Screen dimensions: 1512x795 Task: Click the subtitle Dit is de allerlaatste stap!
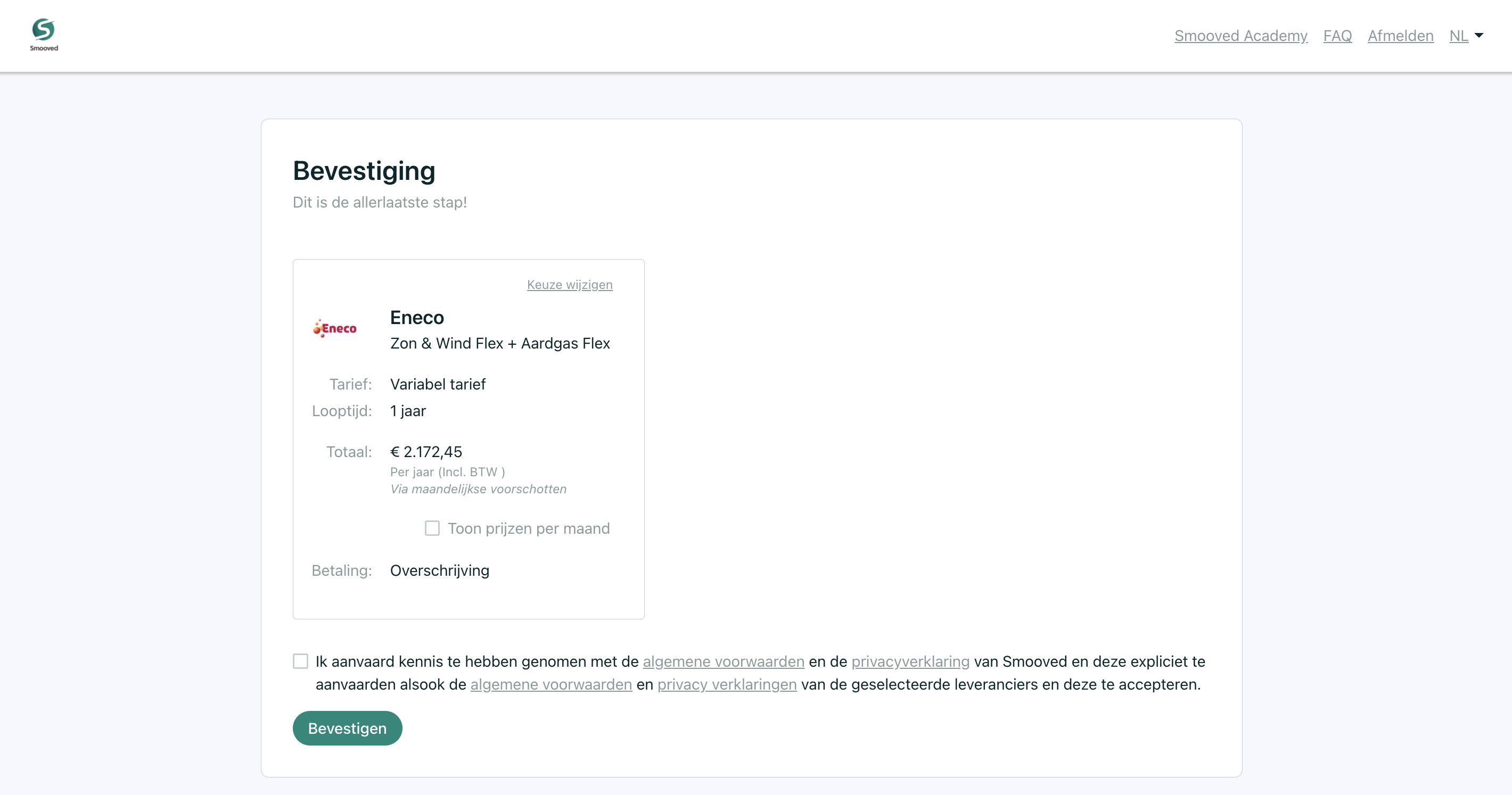380,202
